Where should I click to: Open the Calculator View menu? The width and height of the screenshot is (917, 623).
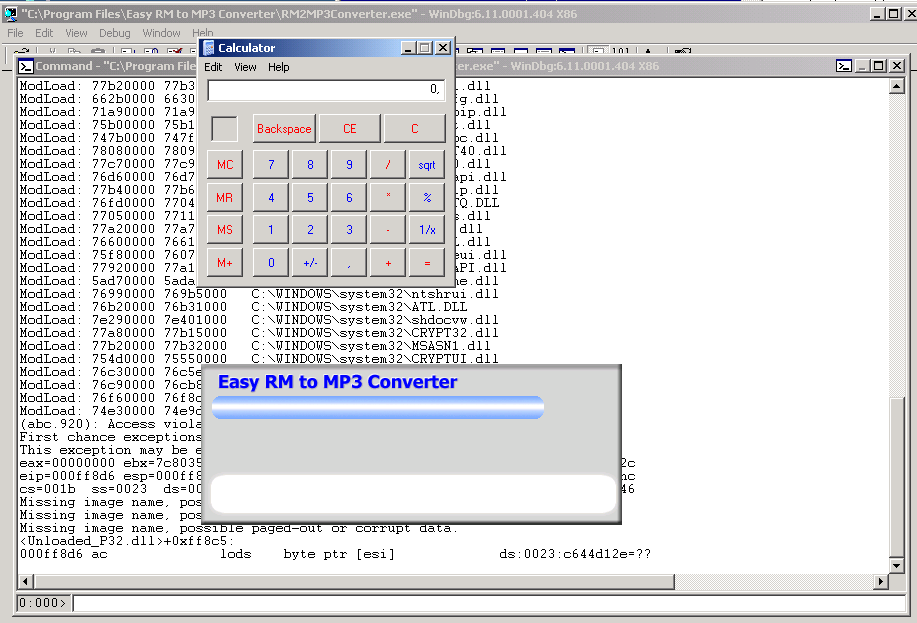tap(245, 67)
